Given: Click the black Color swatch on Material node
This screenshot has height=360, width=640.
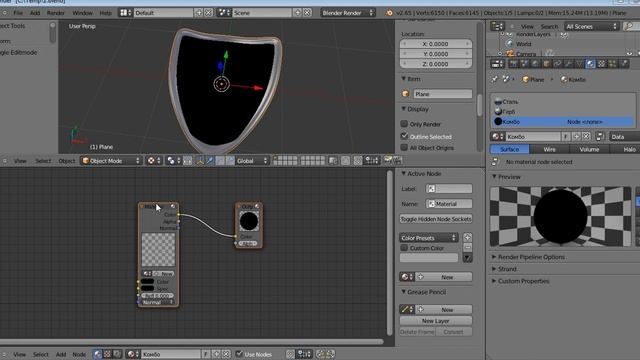Looking at the screenshot, I should (147, 282).
